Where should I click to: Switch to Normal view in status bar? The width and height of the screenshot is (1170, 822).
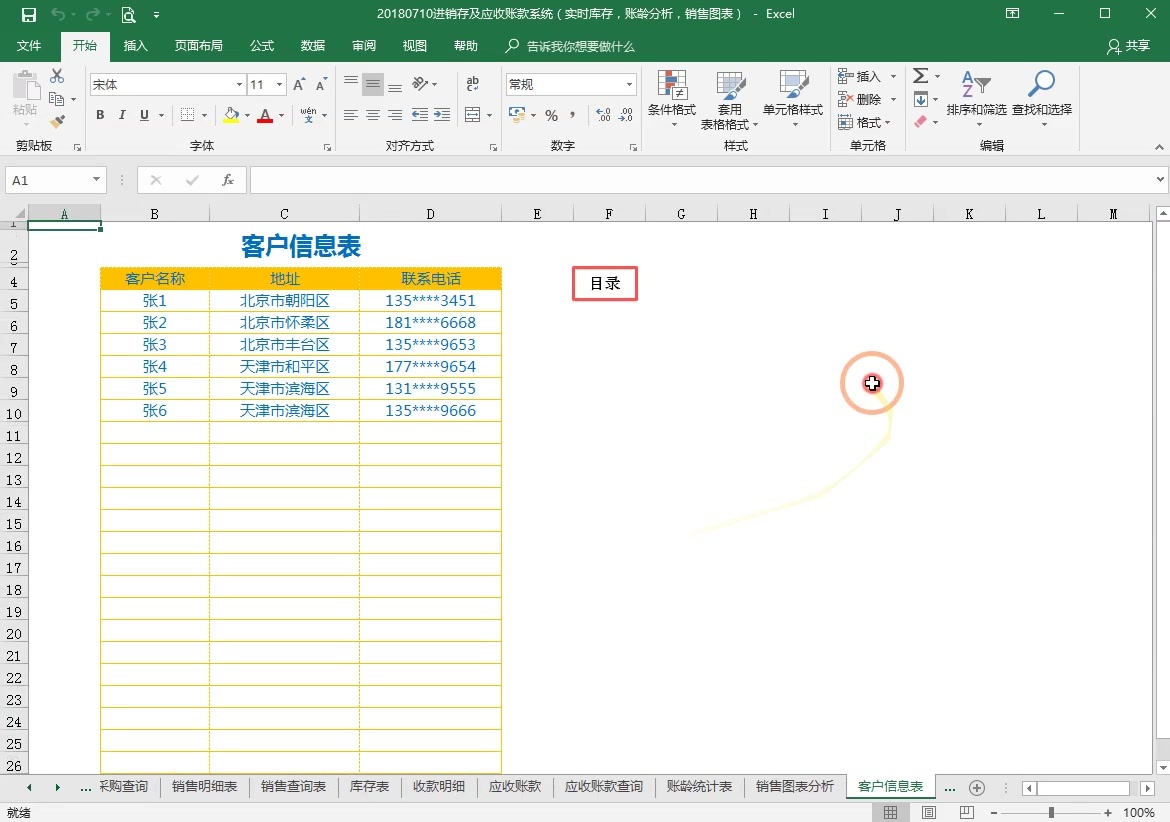pyautogui.click(x=890, y=812)
